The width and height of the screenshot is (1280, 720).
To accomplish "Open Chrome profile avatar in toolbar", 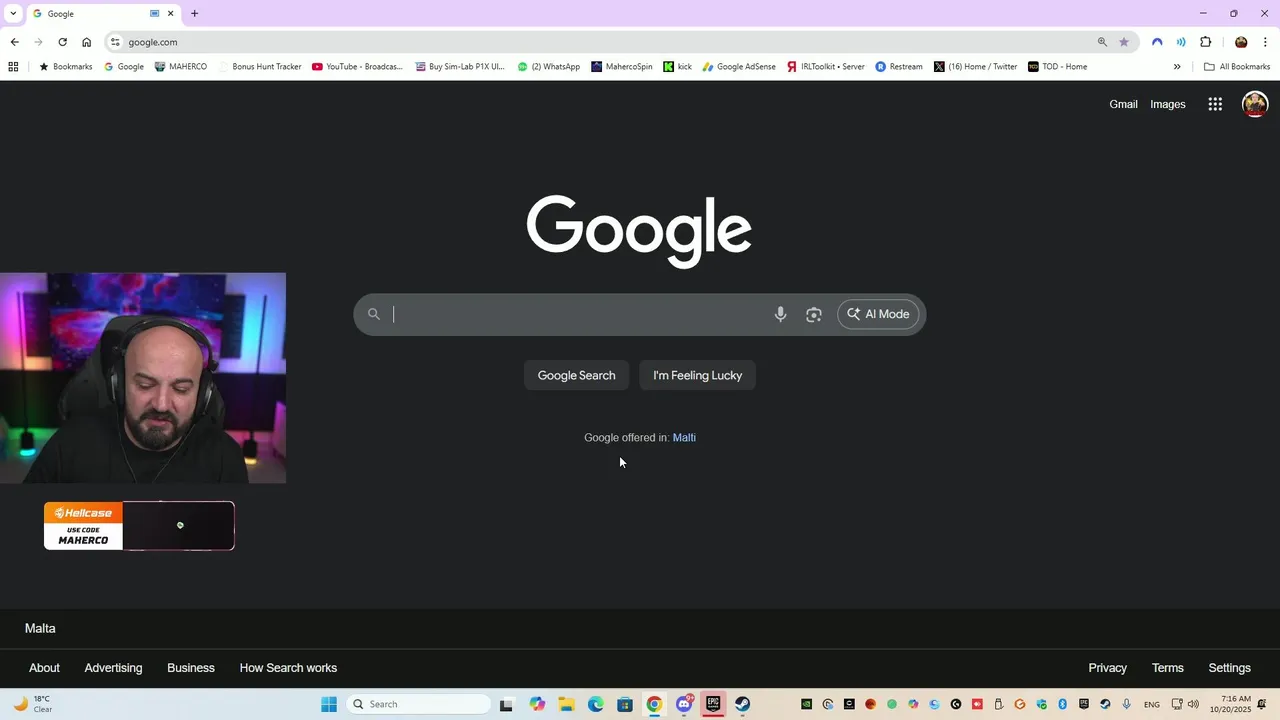I will click(x=1241, y=42).
